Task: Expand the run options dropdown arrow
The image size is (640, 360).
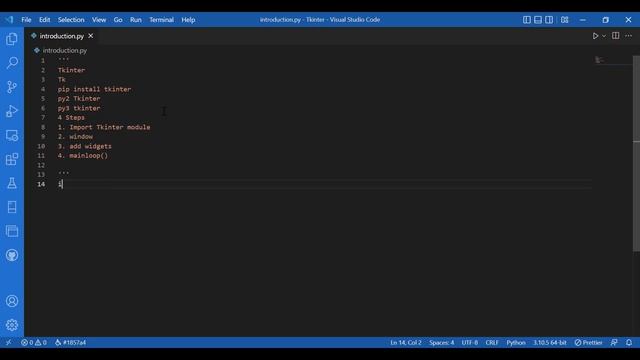Action: point(604,36)
